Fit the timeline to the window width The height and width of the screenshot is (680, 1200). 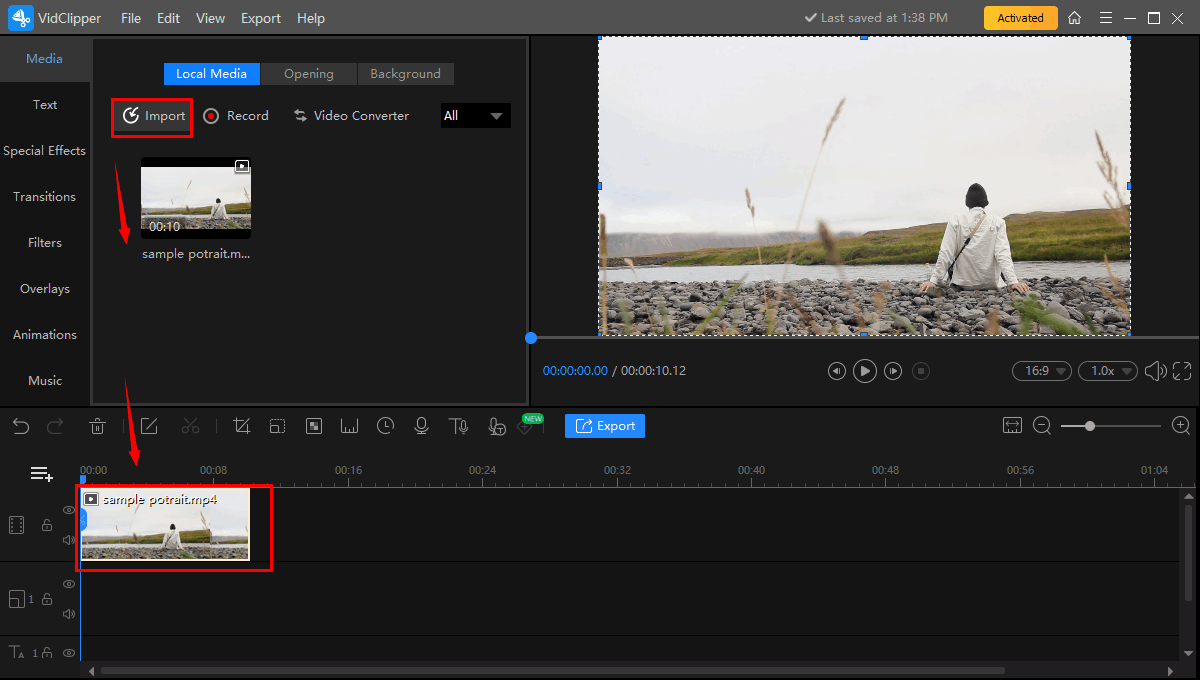1012,426
